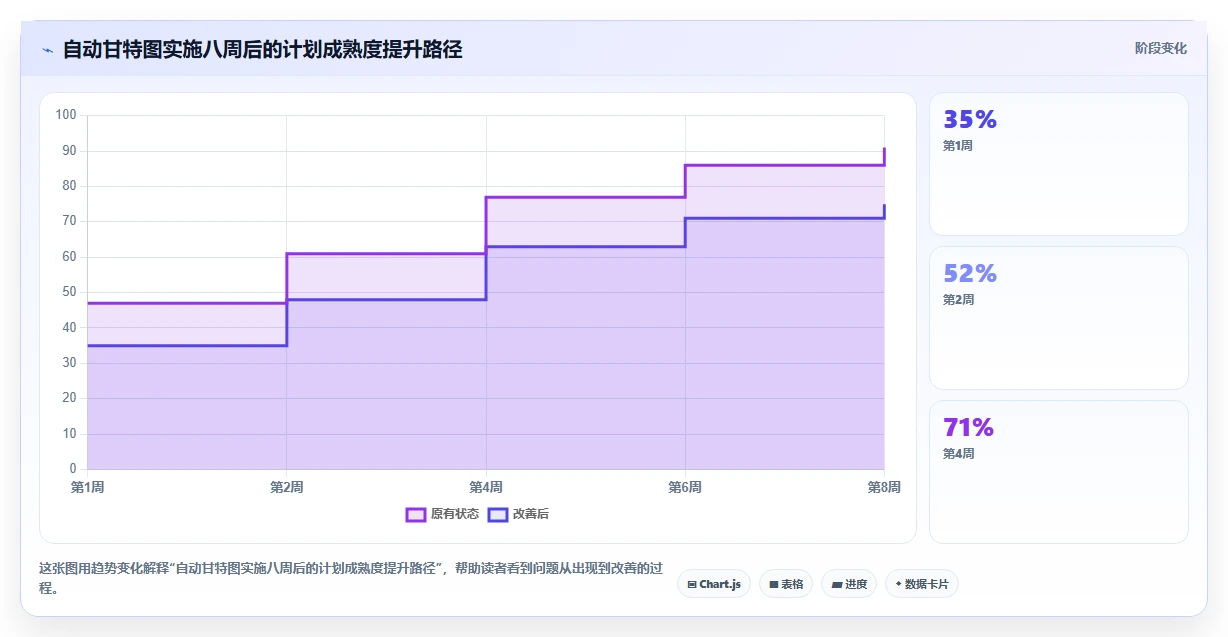Click the icon inside the Chart.js tag

pos(692,584)
